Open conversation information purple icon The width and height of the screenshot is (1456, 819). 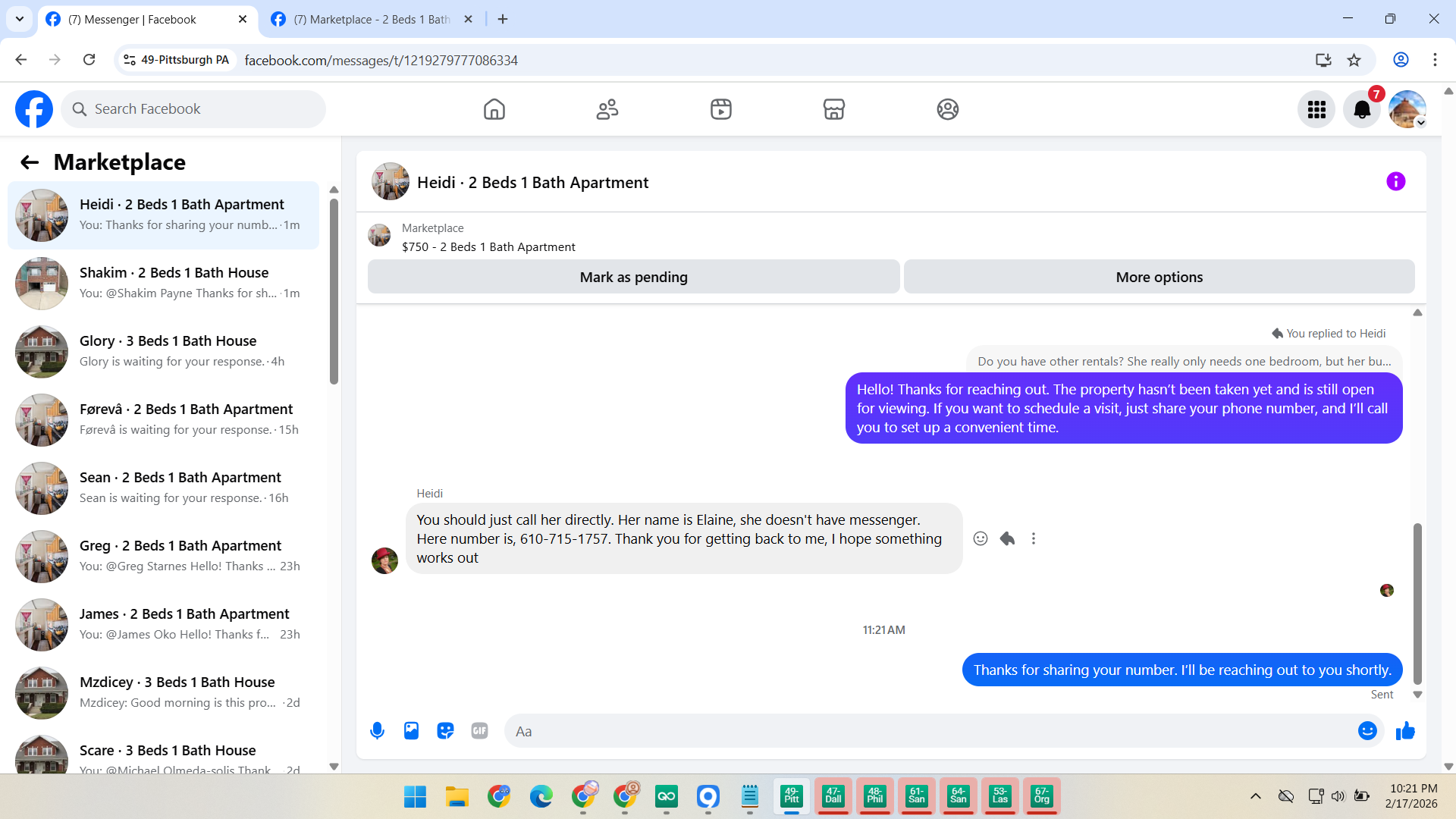tap(1395, 182)
